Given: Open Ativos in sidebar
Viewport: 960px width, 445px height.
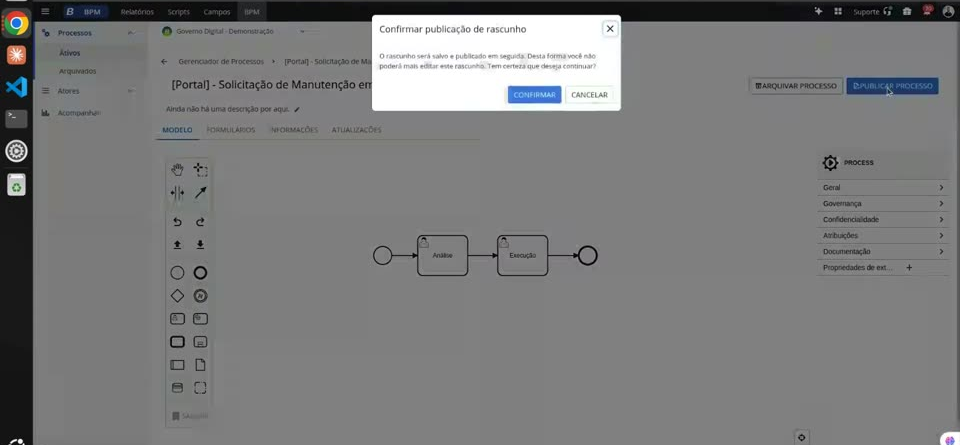Looking at the screenshot, I should [70, 53].
